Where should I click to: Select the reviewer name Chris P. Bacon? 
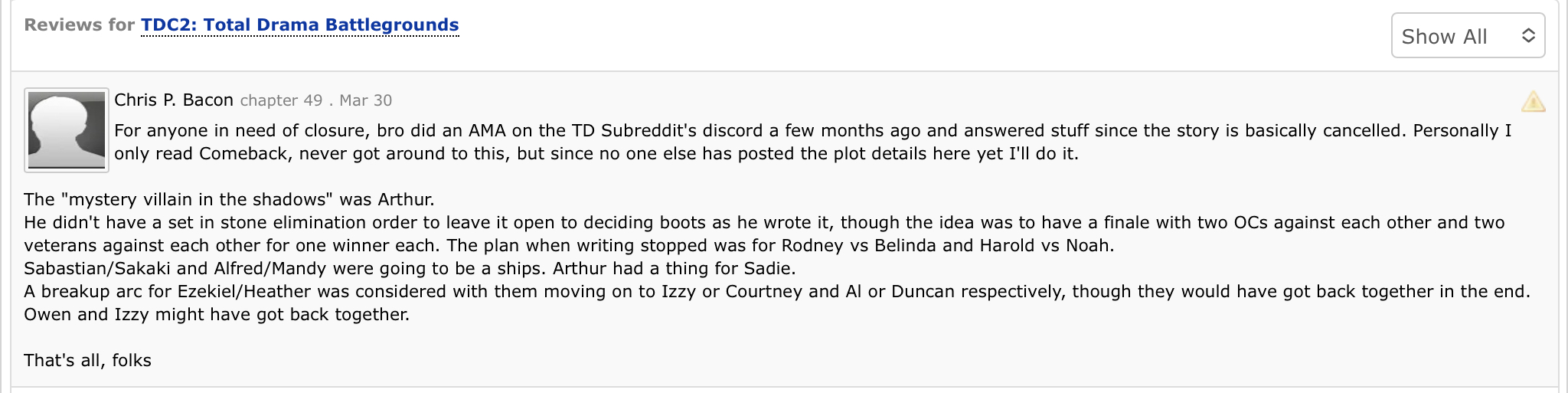[x=174, y=100]
